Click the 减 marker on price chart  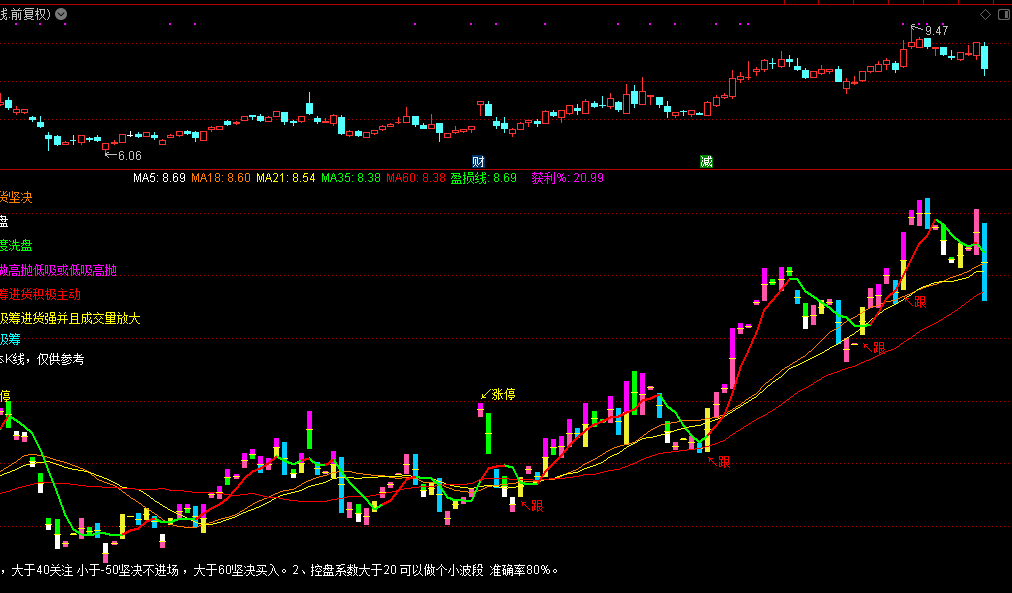point(706,161)
